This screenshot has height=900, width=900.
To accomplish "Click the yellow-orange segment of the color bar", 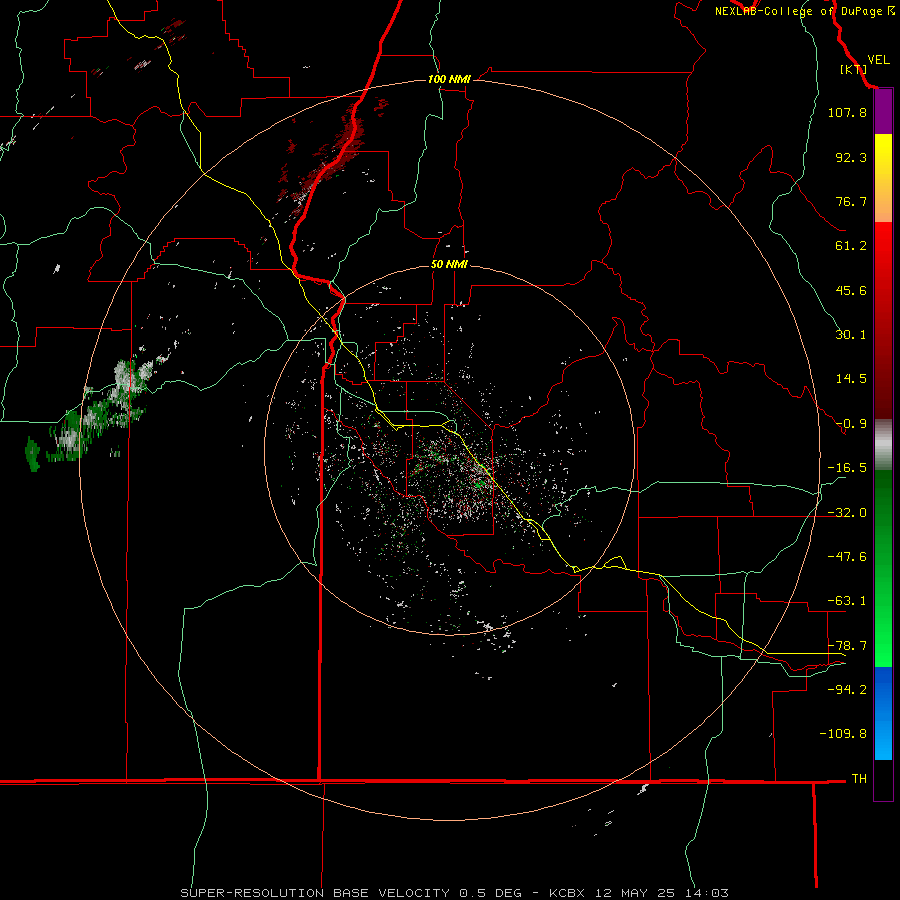I will 883,178.
